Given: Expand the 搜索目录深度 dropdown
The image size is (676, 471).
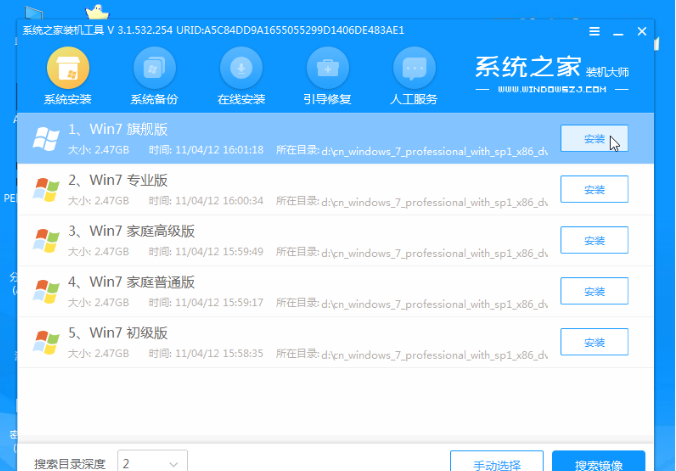Looking at the screenshot, I should [152, 462].
